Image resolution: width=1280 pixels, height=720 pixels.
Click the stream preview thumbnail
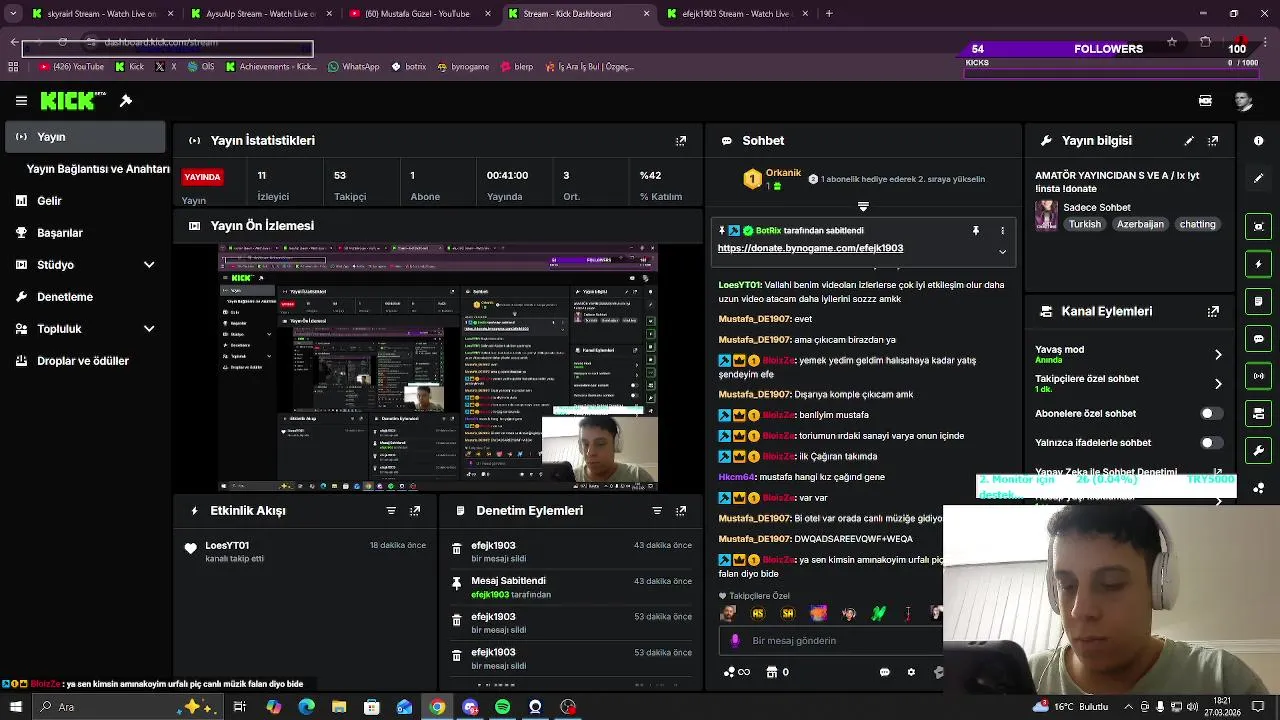click(x=439, y=368)
